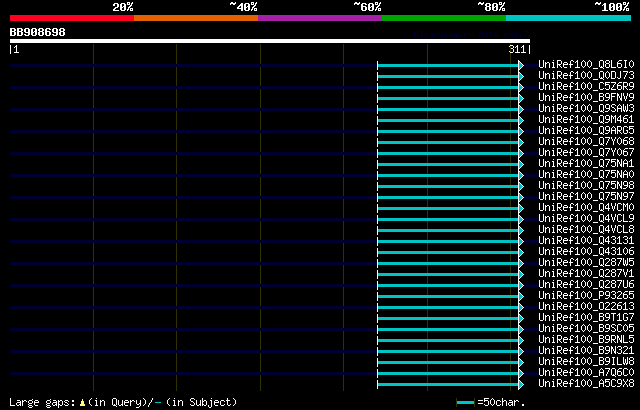Click the green ~80% identity legend segment

pyautogui.click(x=444, y=18)
